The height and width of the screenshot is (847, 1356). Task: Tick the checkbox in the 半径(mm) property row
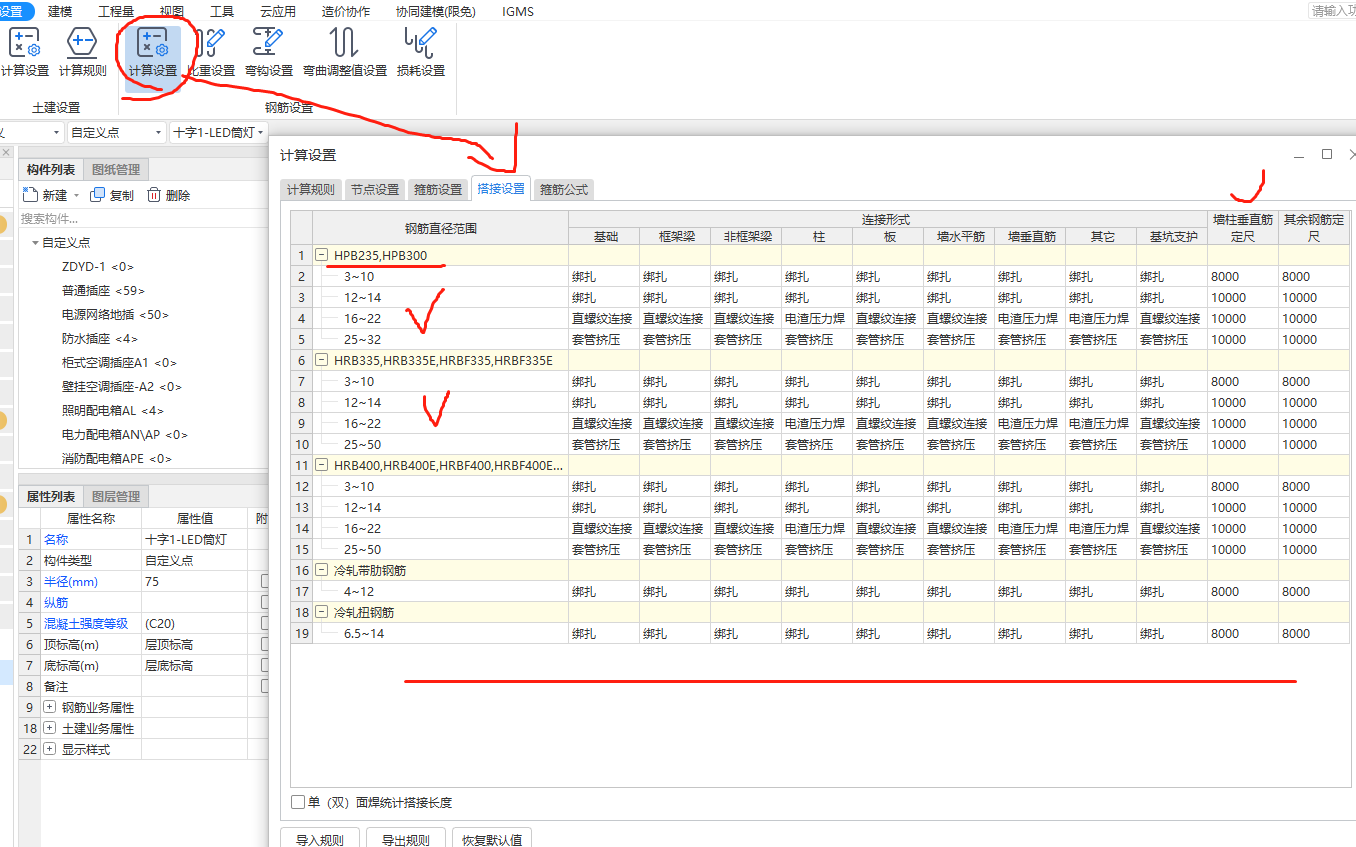coord(266,581)
